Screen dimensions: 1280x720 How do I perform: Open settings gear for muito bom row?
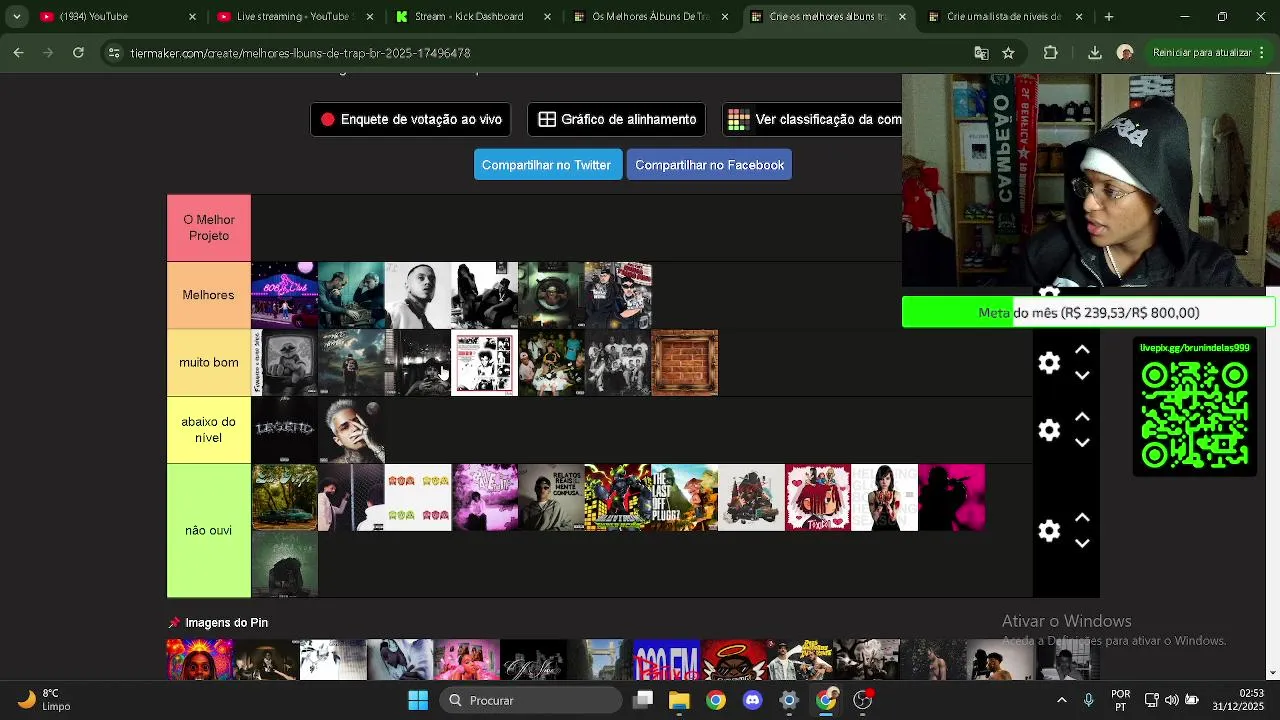click(x=1049, y=363)
